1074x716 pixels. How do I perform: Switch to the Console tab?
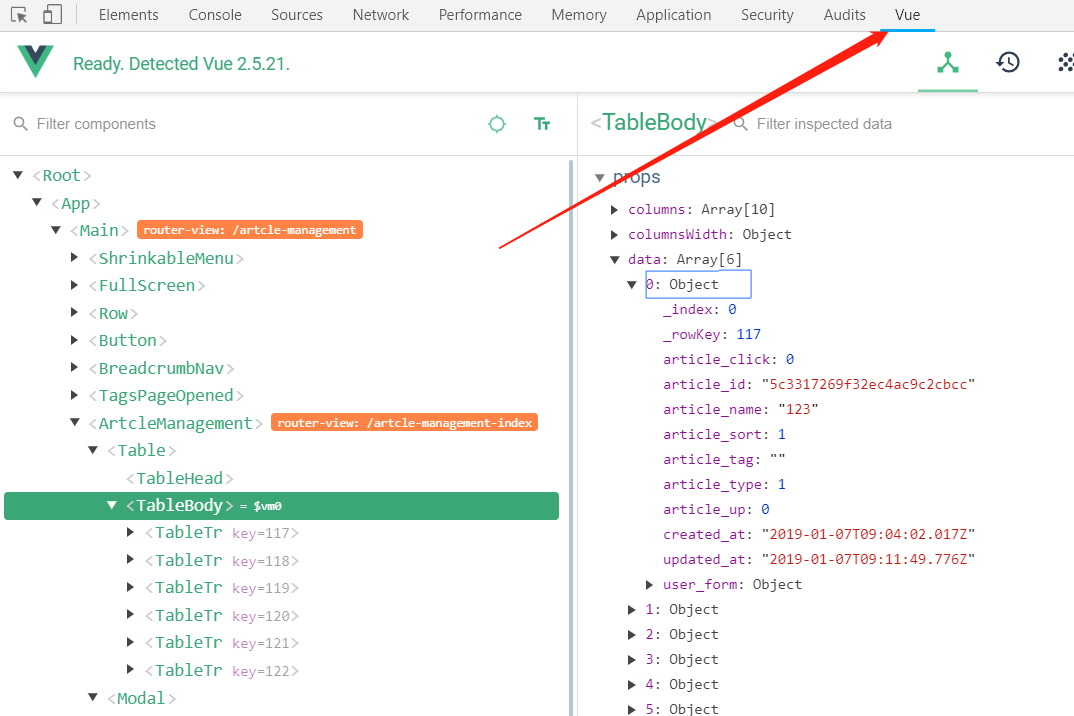coord(215,15)
